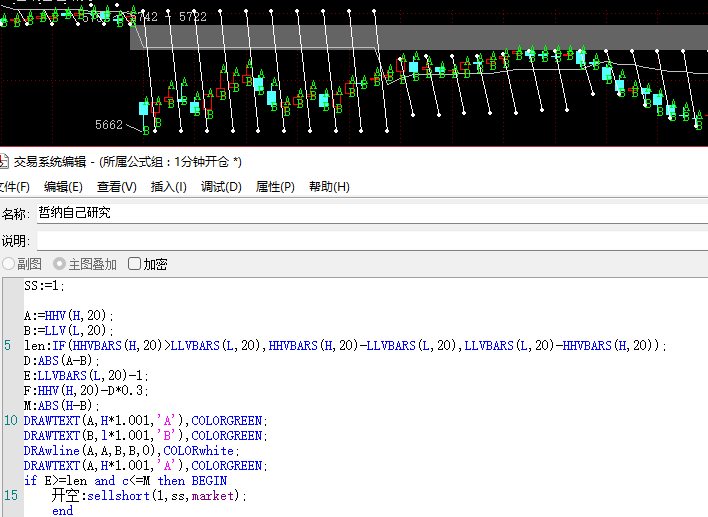Open the 调试(D) menu
Image resolution: width=708 pixels, height=517 pixels.
[x=221, y=186]
